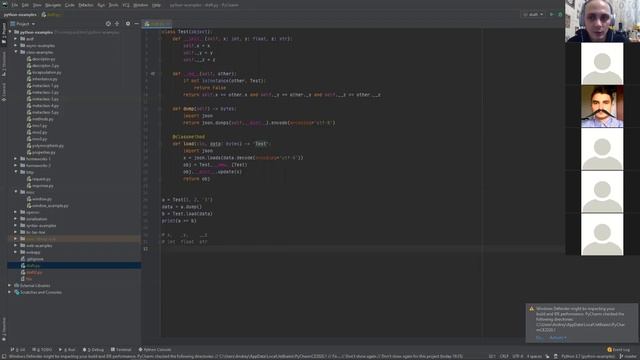
Task: Open the Event Log
Action: click(x=618, y=349)
